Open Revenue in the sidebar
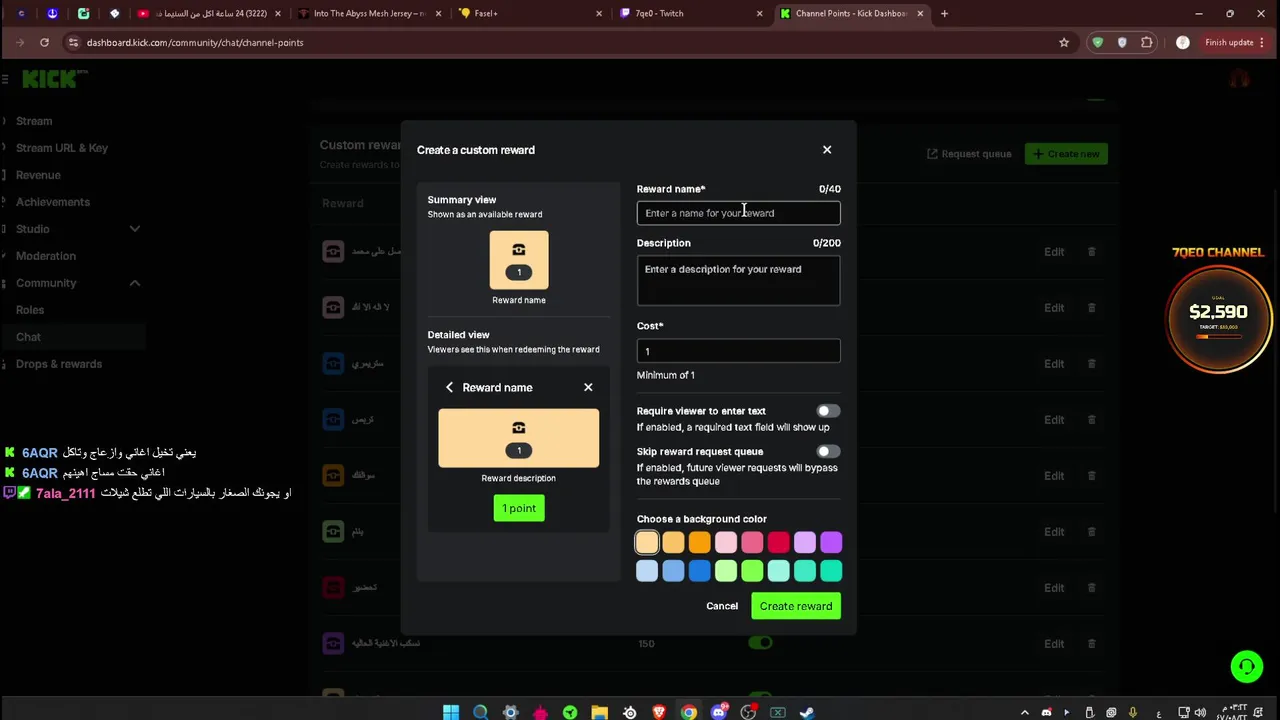The height and width of the screenshot is (720, 1280). (38, 175)
